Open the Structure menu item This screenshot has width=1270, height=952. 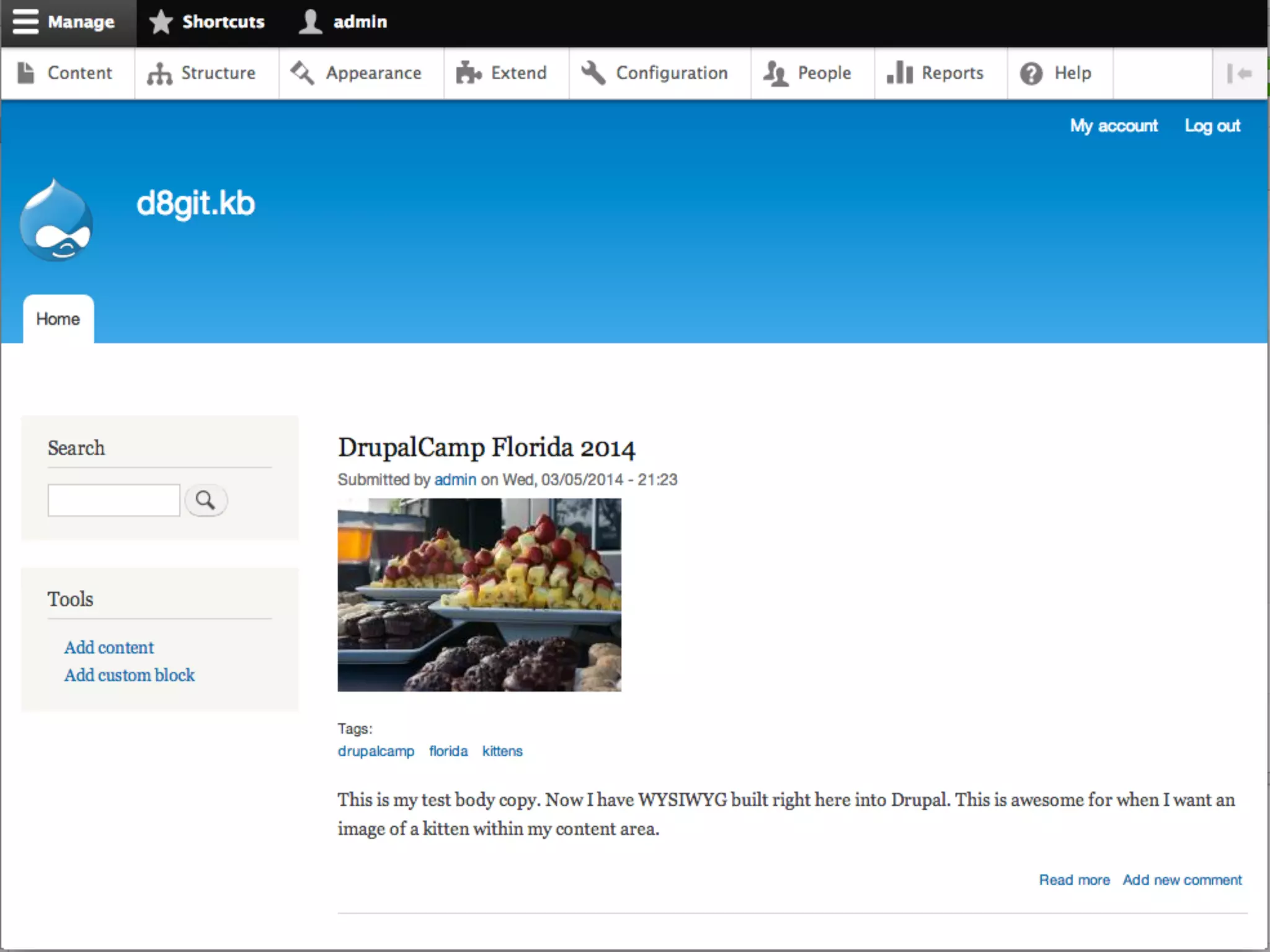(202, 73)
